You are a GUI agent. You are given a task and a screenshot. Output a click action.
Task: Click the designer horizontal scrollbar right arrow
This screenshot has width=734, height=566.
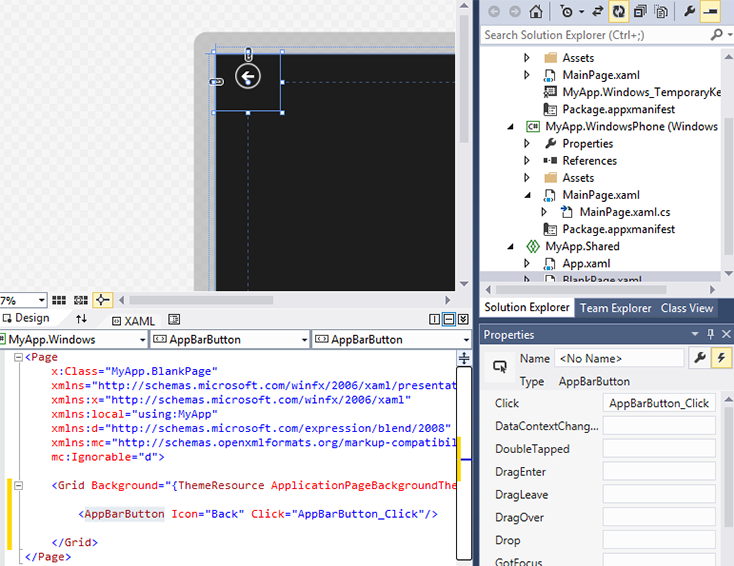click(x=448, y=300)
